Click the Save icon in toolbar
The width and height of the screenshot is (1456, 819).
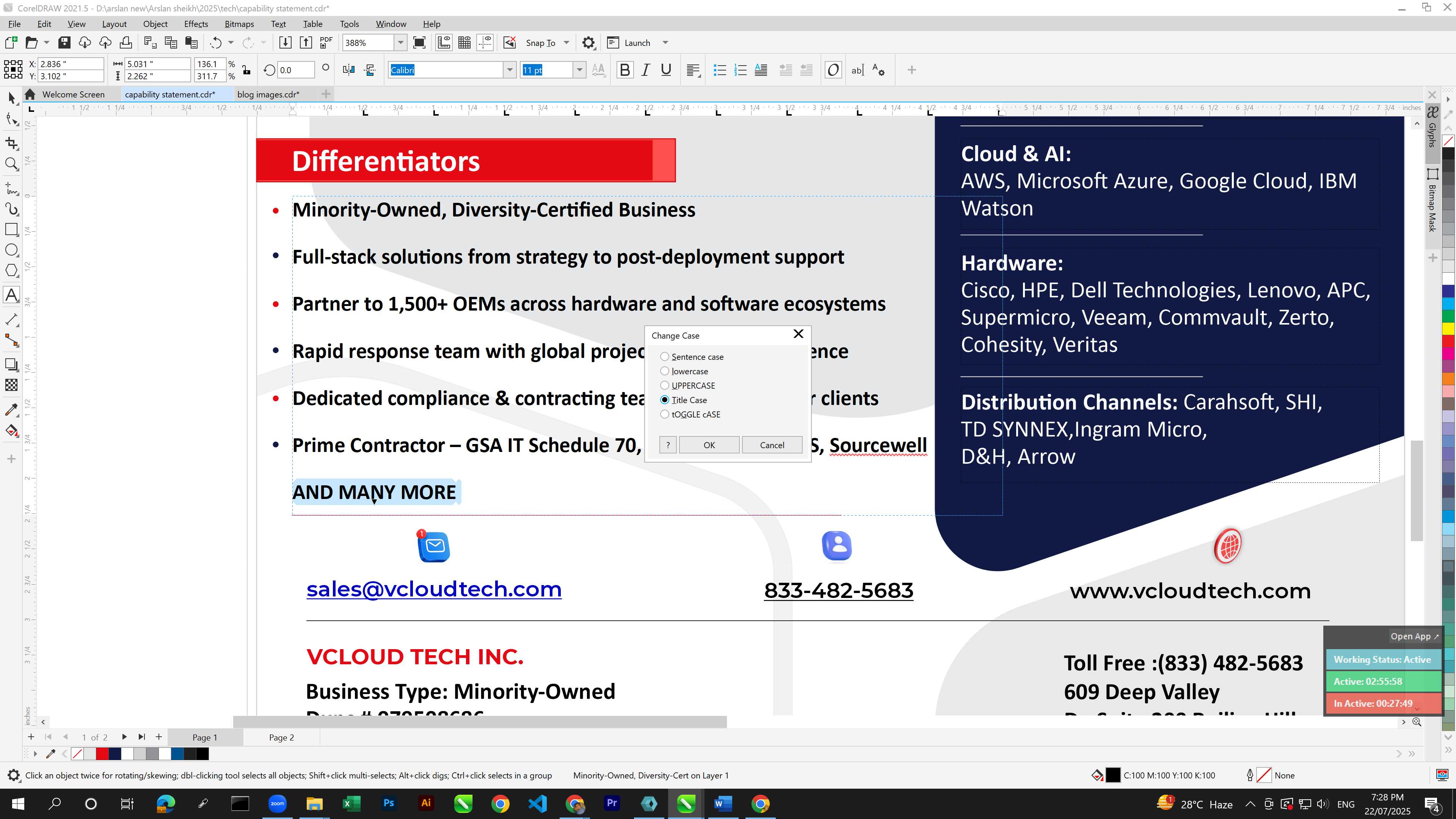click(x=64, y=42)
